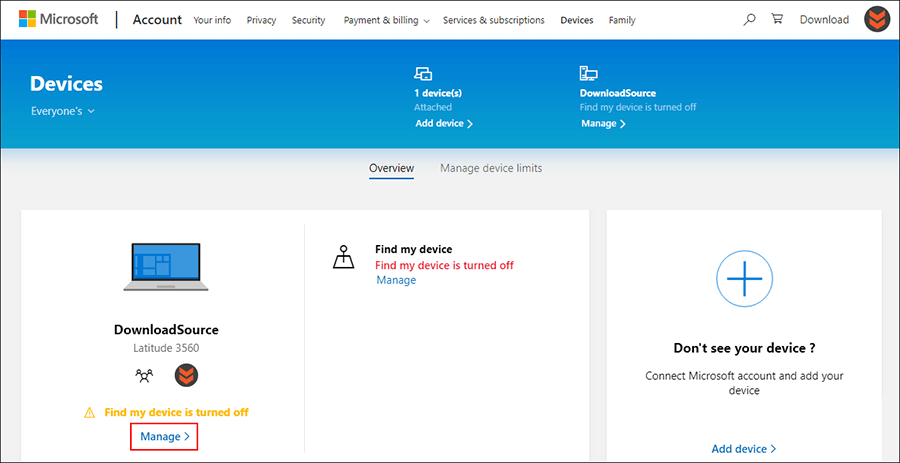900x463 pixels.
Task: Click the Devices page title
Action: pyautogui.click(x=66, y=84)
